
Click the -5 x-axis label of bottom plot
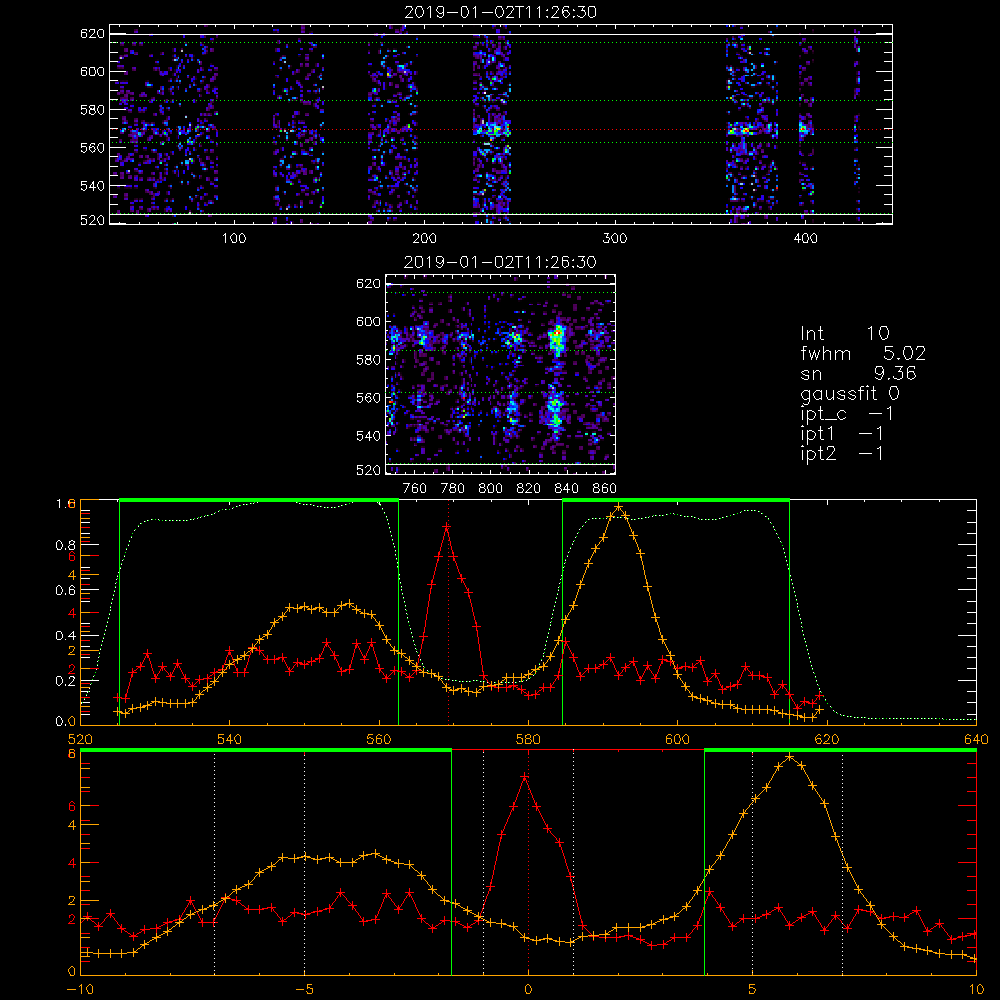click(304, 990)
